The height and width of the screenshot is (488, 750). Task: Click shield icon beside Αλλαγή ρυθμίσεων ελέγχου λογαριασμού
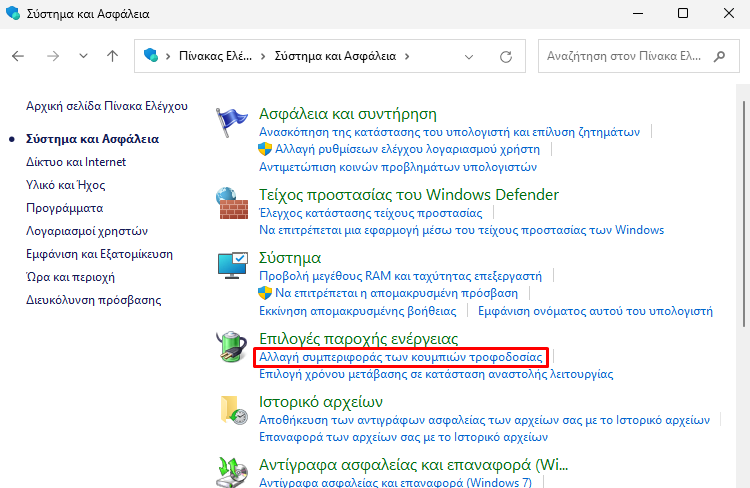point(265,149)
